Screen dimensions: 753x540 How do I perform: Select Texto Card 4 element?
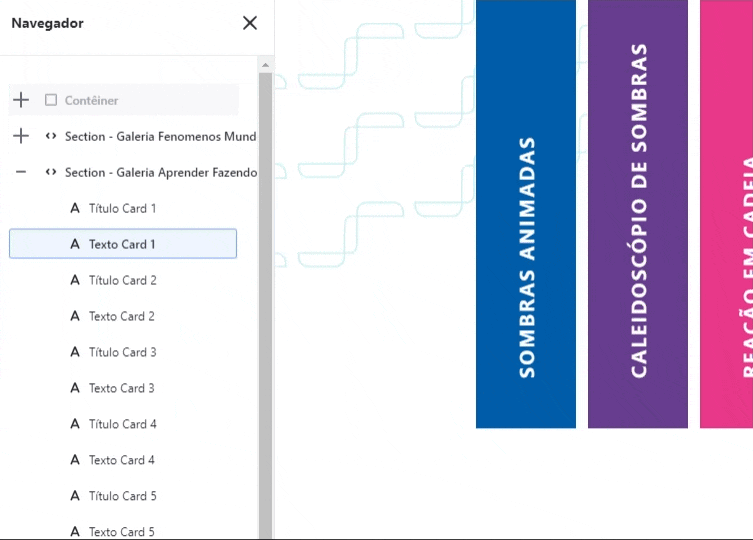121,460
